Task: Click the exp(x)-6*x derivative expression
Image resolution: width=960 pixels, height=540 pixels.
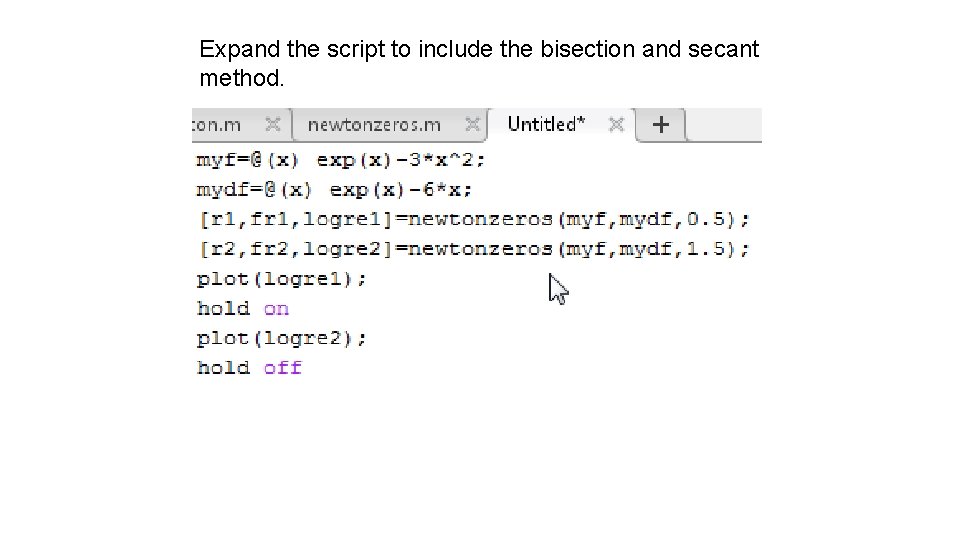Action: coord(397,189)
